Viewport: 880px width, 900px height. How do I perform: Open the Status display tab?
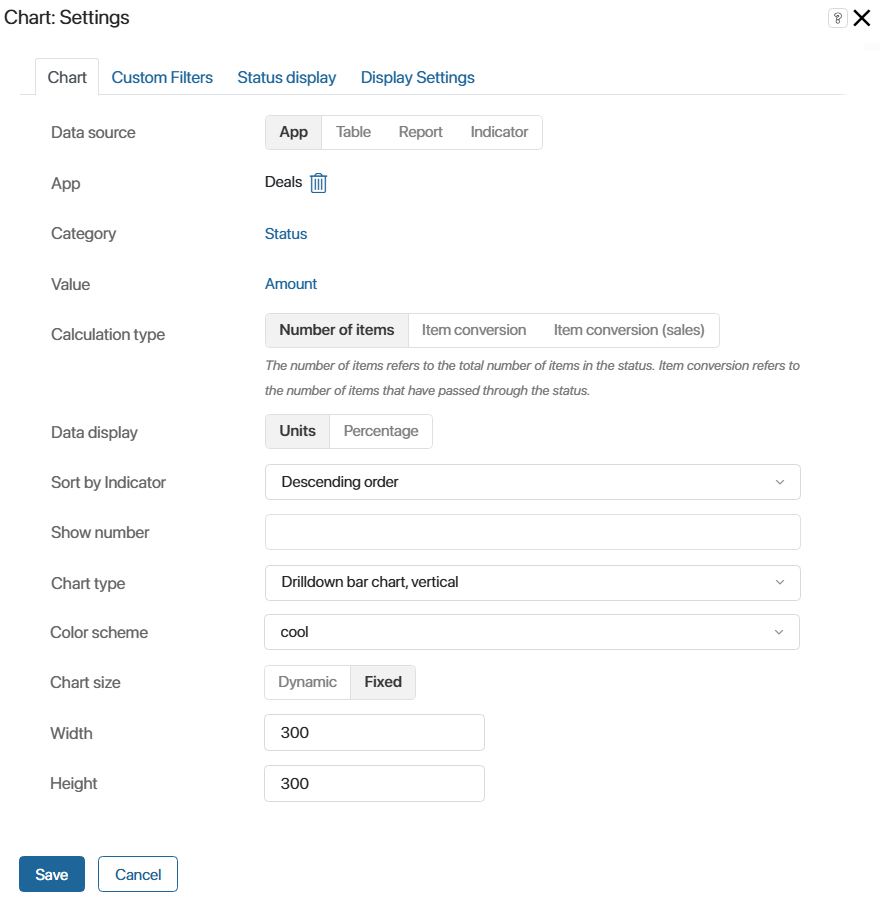click(286, 77)
